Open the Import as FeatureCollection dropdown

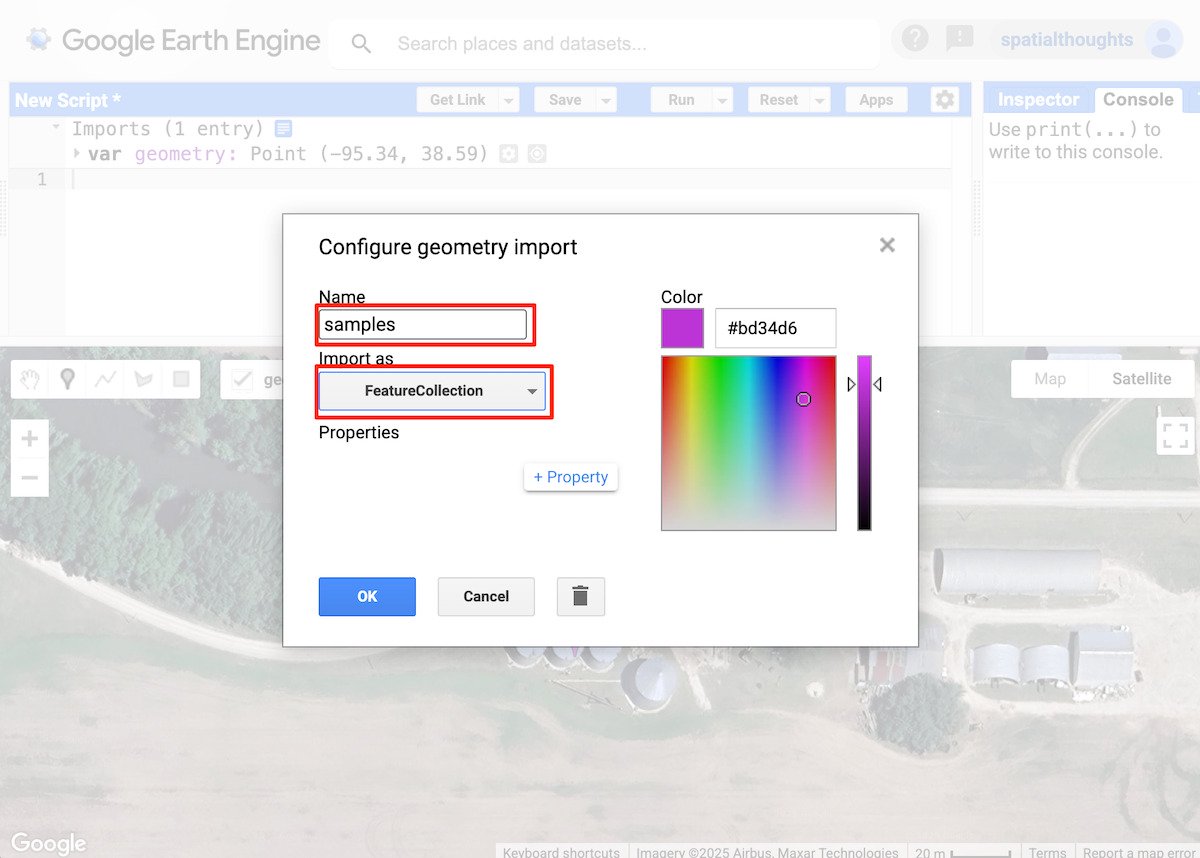(x=433, y=391)
